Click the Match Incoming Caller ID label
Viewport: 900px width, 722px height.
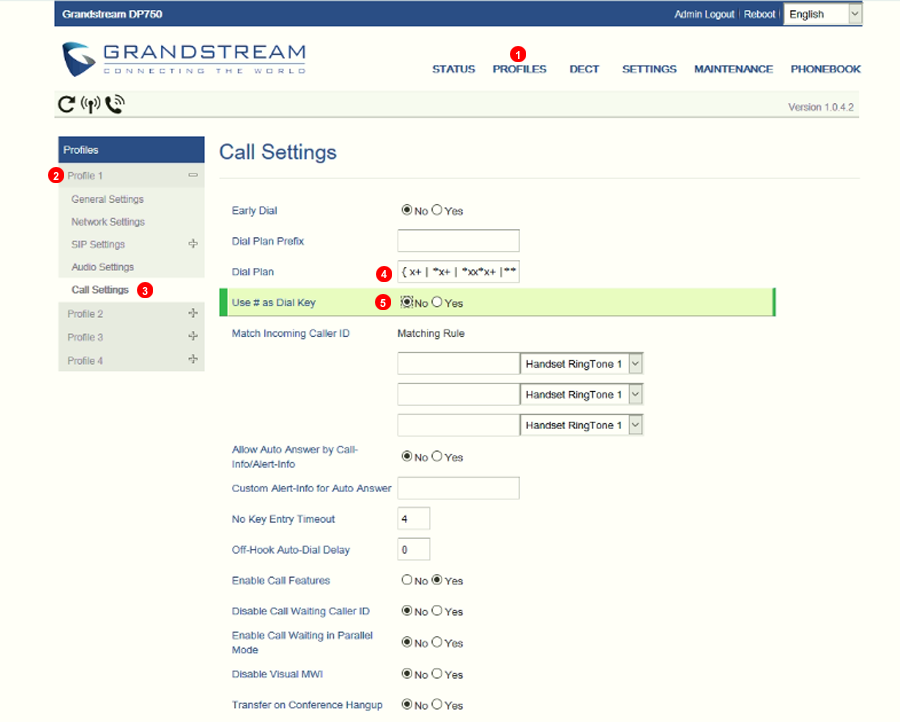click(x=290, y=333)
